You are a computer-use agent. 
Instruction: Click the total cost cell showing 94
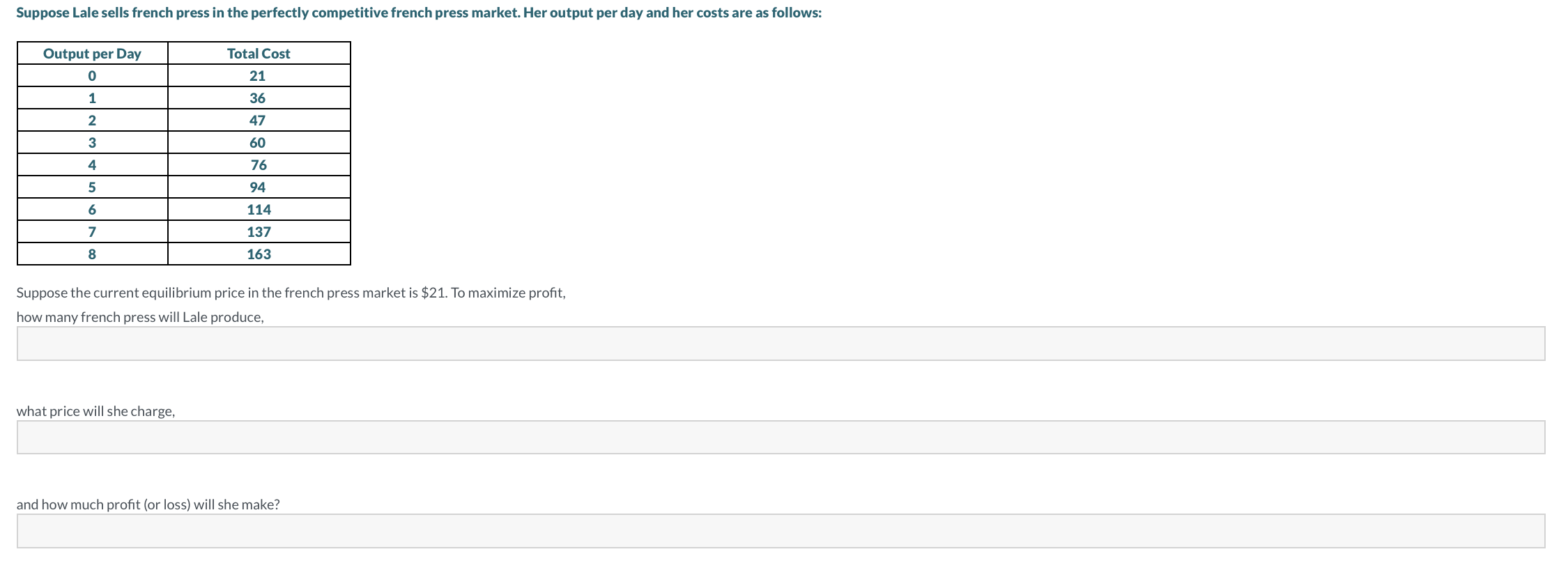[259, 187]
